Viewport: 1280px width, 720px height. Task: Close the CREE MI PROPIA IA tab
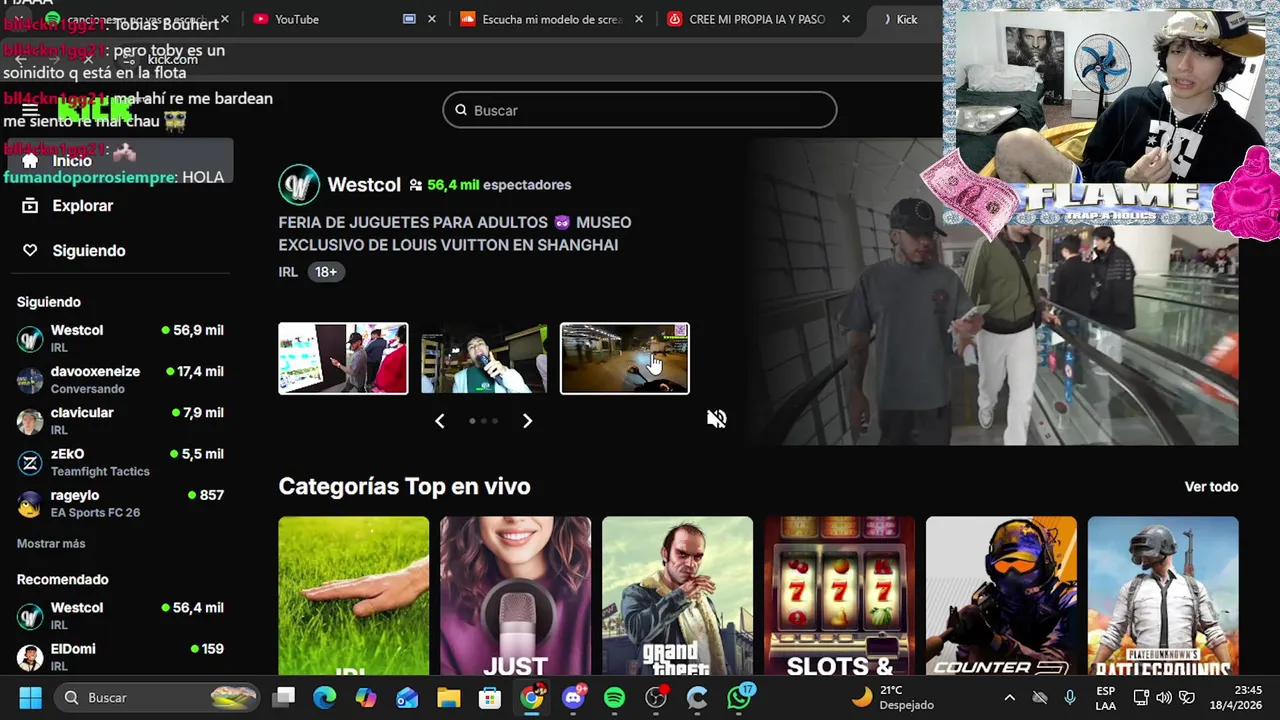(x=846, y=19)
